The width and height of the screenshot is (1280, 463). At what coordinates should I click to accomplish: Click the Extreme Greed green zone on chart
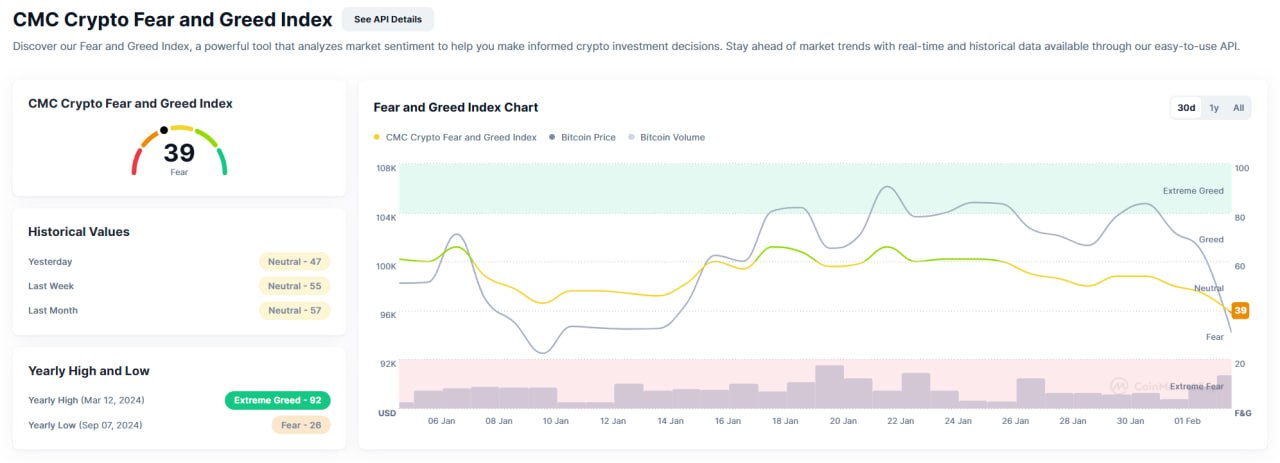[811, 188]
